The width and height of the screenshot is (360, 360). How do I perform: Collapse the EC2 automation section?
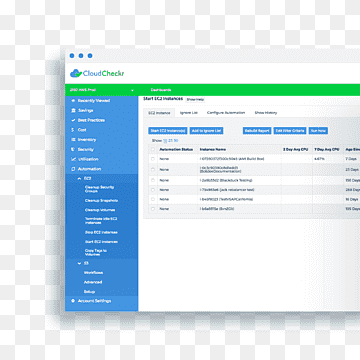79,179
